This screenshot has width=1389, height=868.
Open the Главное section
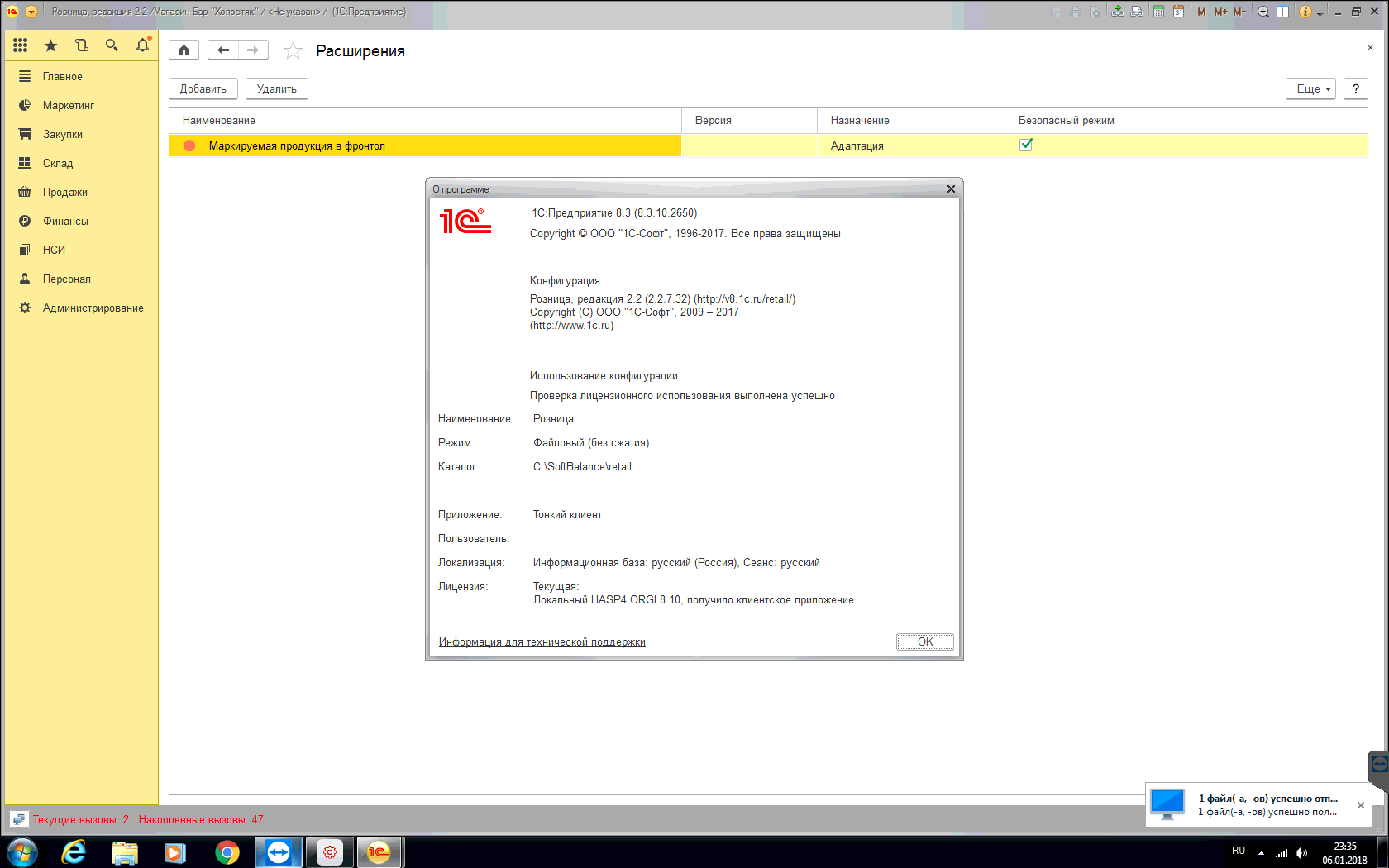pos(81,76)
